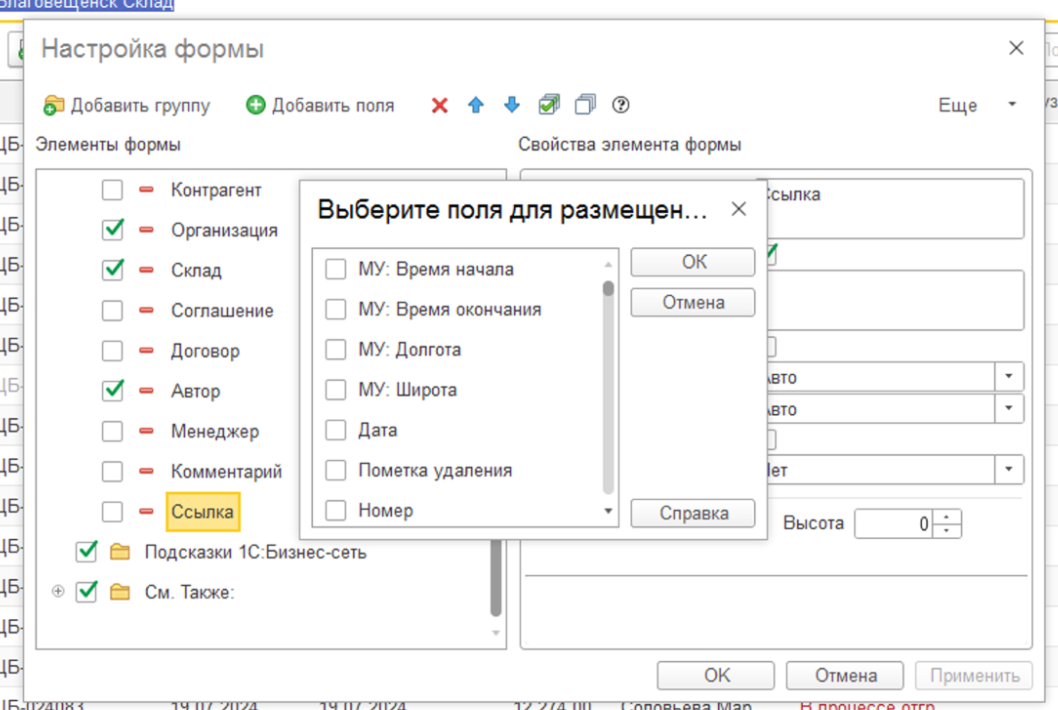Image resolution: width=1058 pixels, height=710 pixels.
Task: Click the uncheck-all-items toolbar icon
Action: pyautogui.click(x=584, y=104)
